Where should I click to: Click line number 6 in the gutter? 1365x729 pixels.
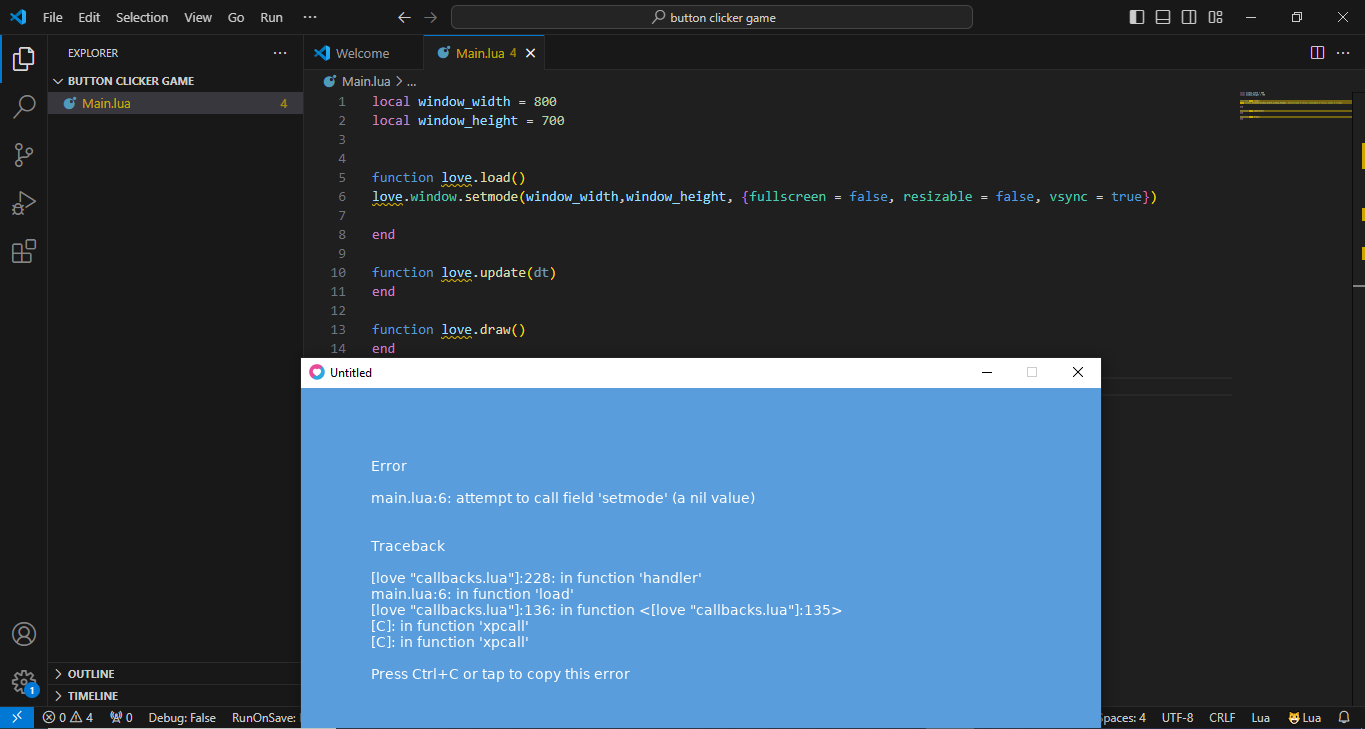(x=342, y=197)
